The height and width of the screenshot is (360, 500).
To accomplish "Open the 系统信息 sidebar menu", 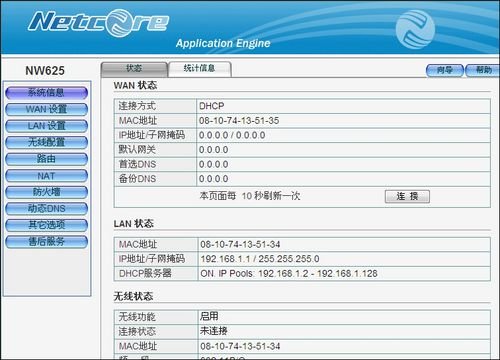I will pos(46,93).
